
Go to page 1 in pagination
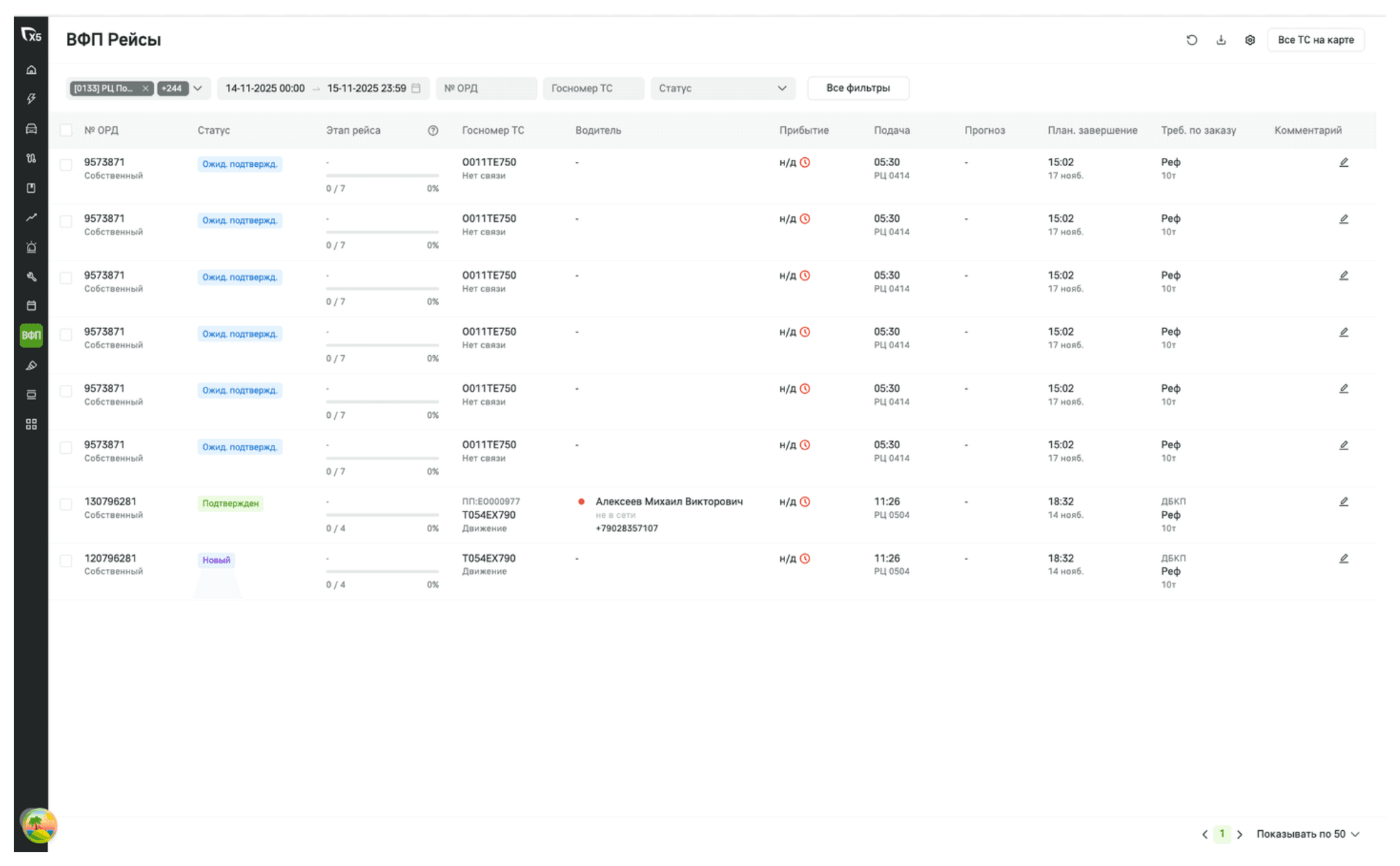click(x=1221, y=834)
